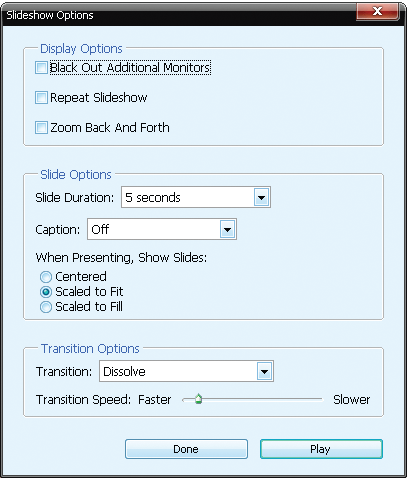Select the Centered radio button
Screen dimensions: 407x478
[46, 277]
